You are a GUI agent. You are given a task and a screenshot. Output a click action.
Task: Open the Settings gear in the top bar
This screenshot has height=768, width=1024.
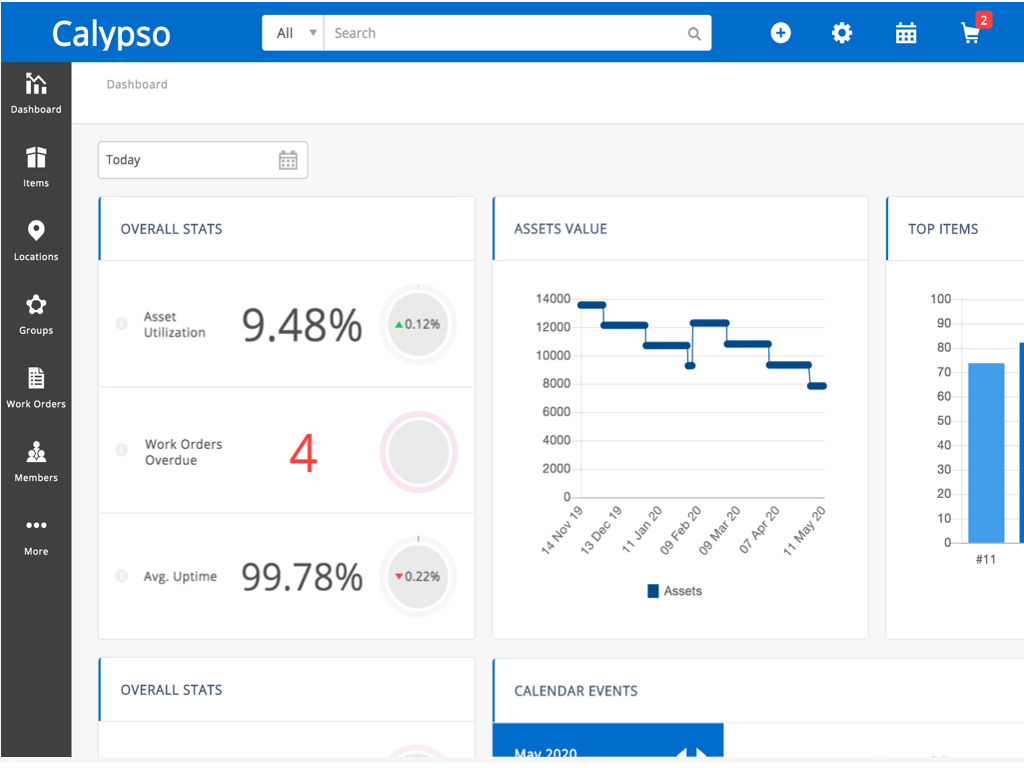point(842,33)
